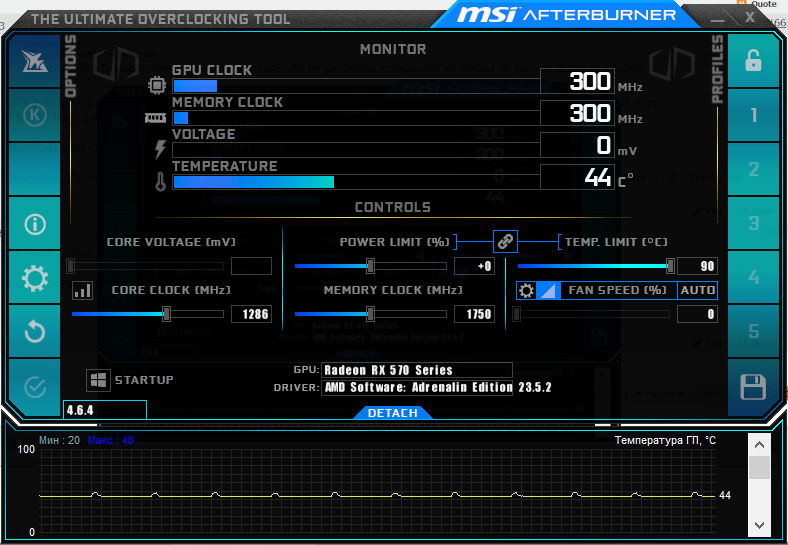Screen dimensions: 788x545
Task: Click the Memory Clock field showing 1750
Action: (x=474, y=314)
